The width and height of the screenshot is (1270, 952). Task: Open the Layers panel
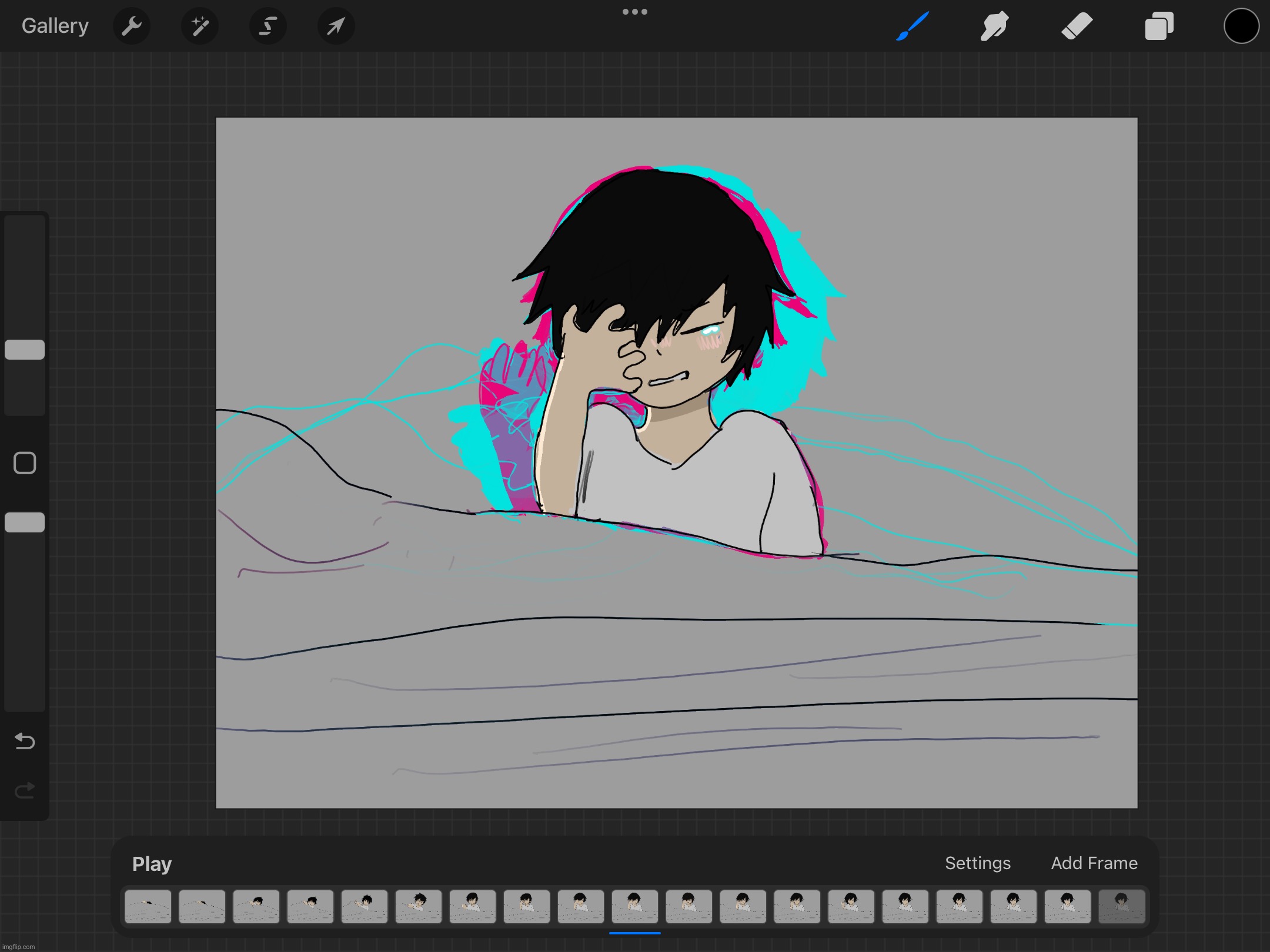pos(1158,25)
